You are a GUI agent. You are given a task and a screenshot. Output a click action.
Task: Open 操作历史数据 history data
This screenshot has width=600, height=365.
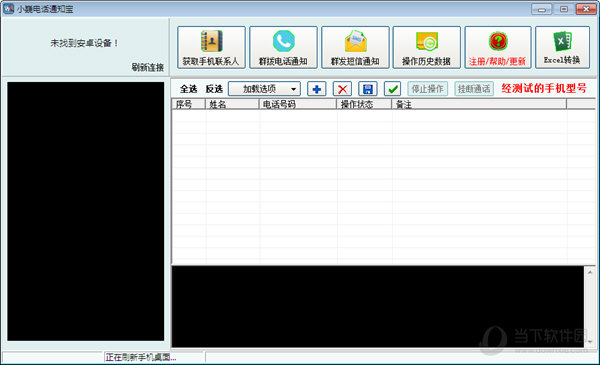tap(427, 47)
